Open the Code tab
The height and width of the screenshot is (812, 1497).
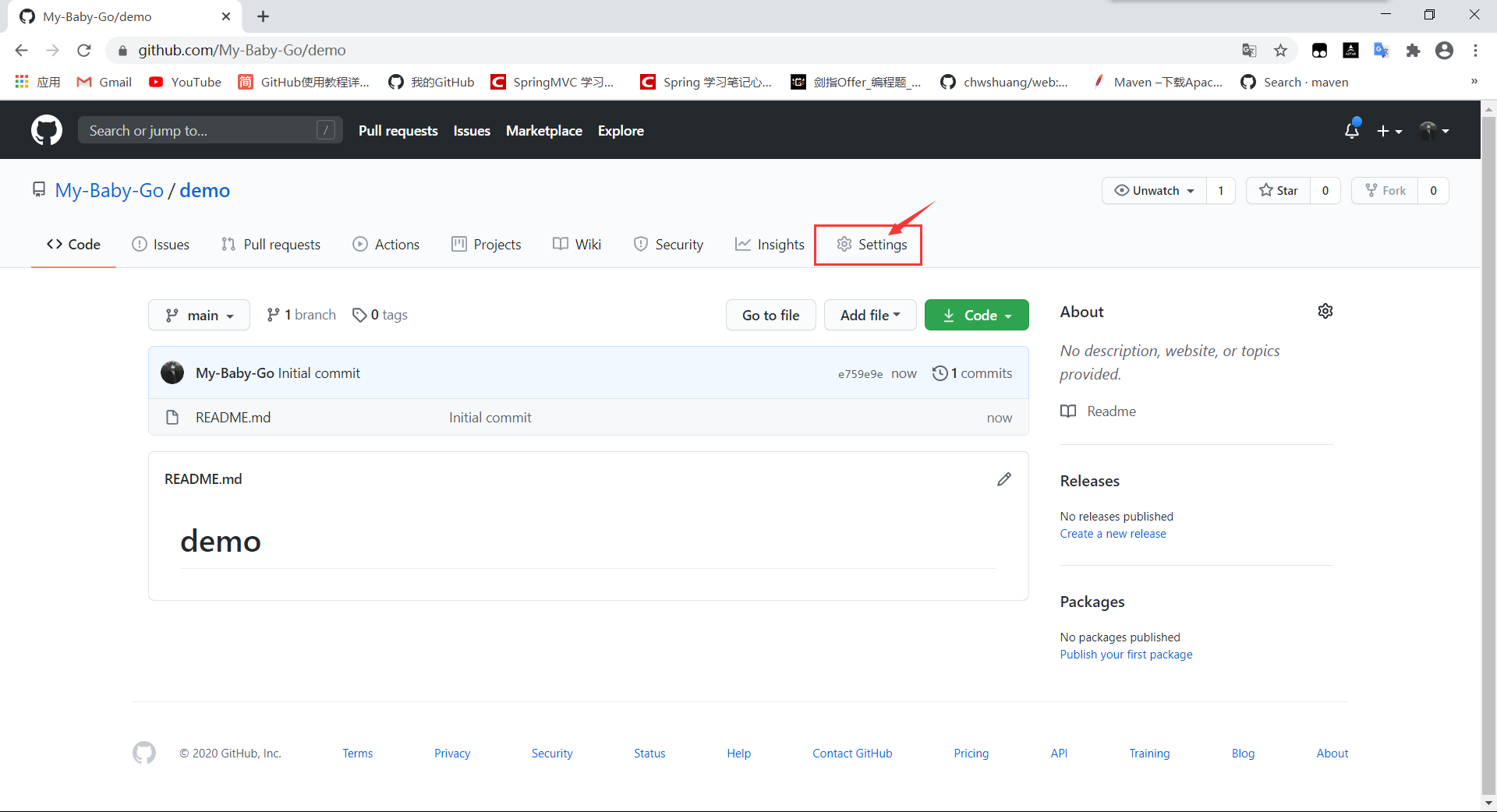73,245
